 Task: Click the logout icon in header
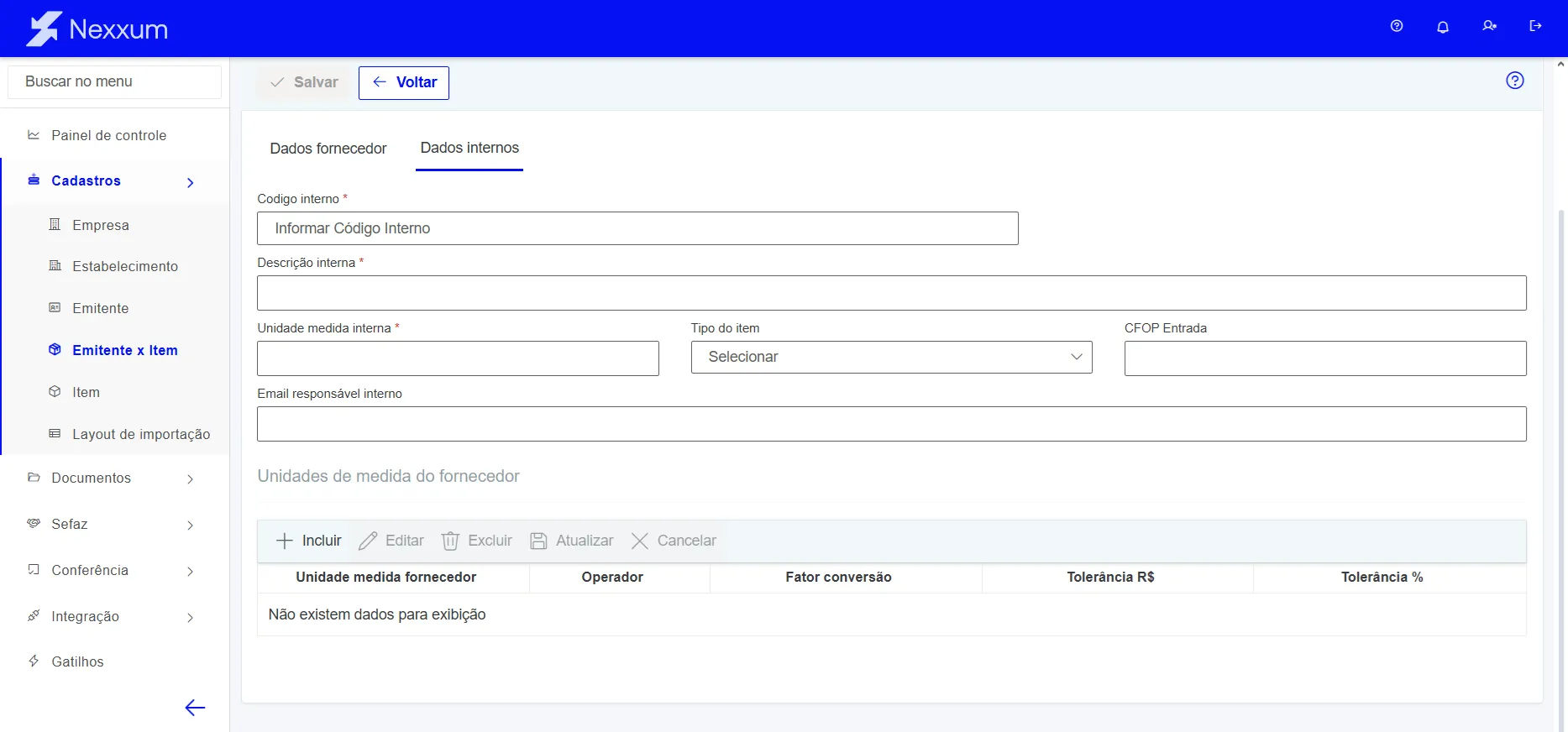click(1535, 26)
